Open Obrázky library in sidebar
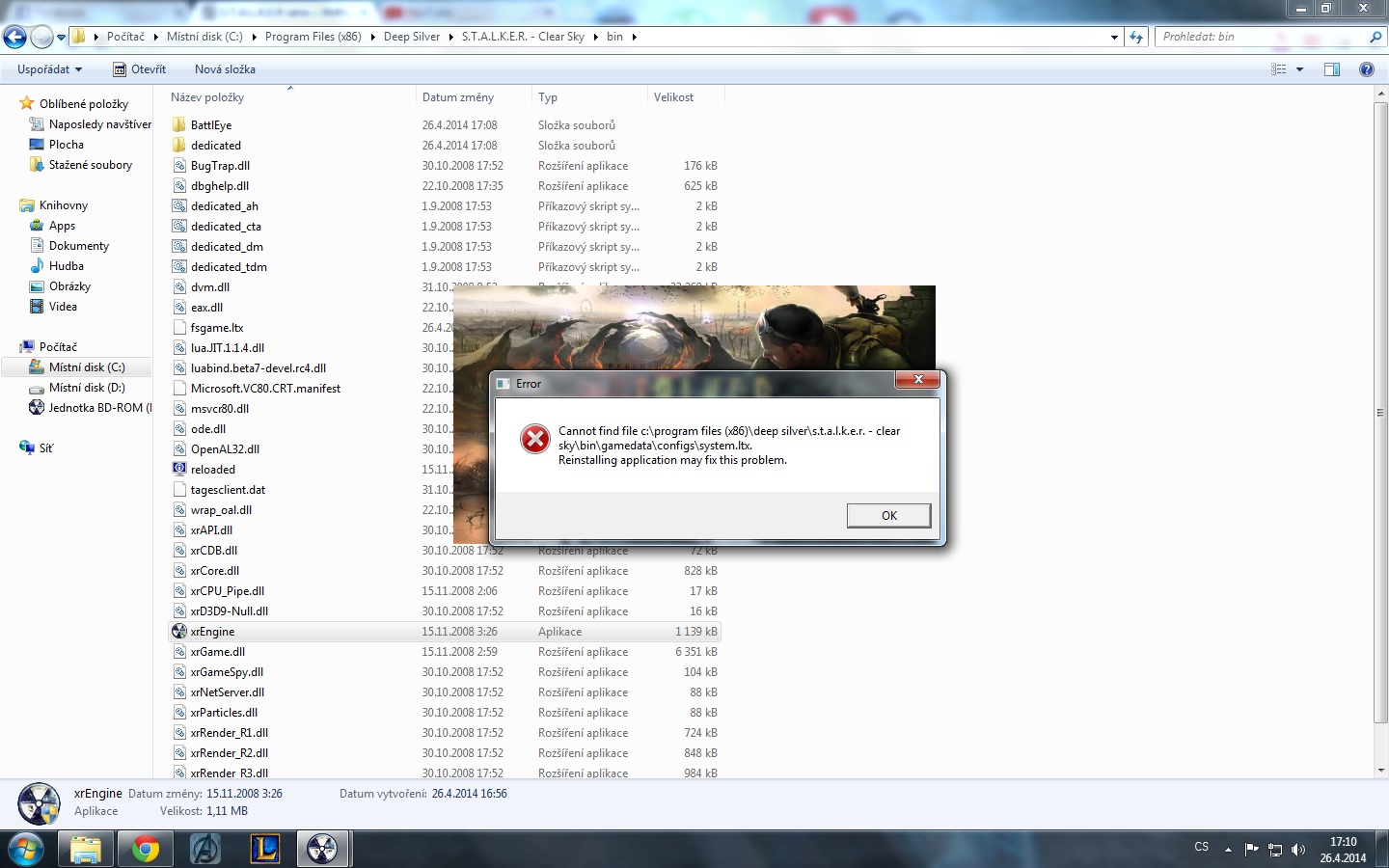 click(x=60, y=286)
